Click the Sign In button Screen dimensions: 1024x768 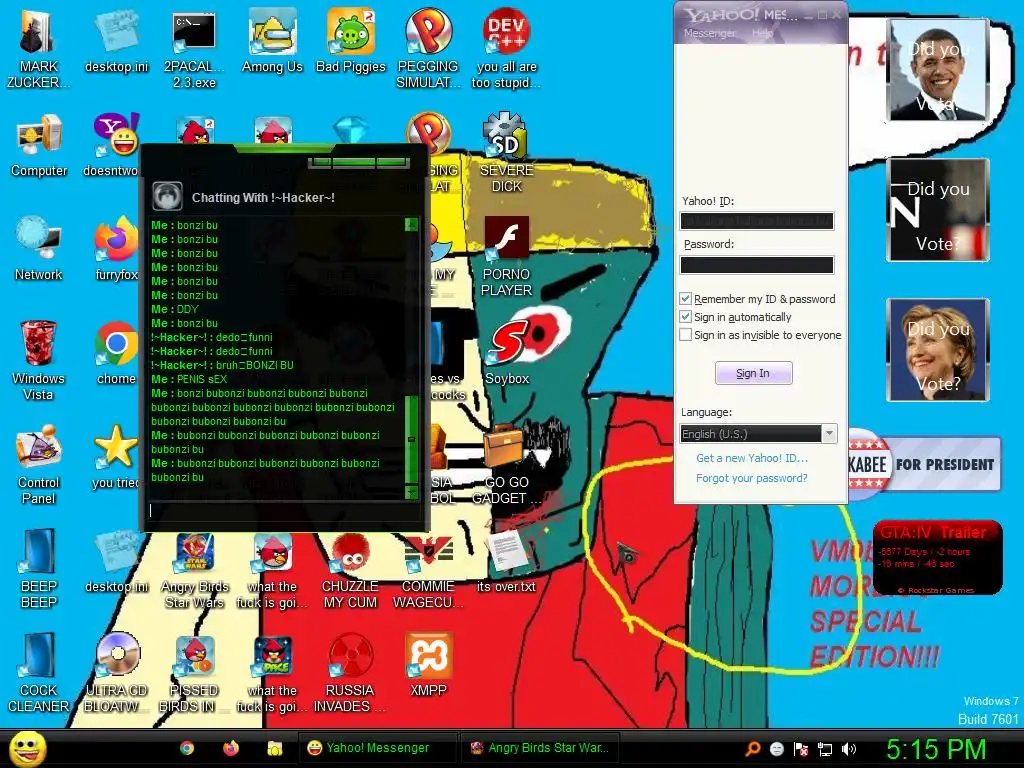(753, 373)
